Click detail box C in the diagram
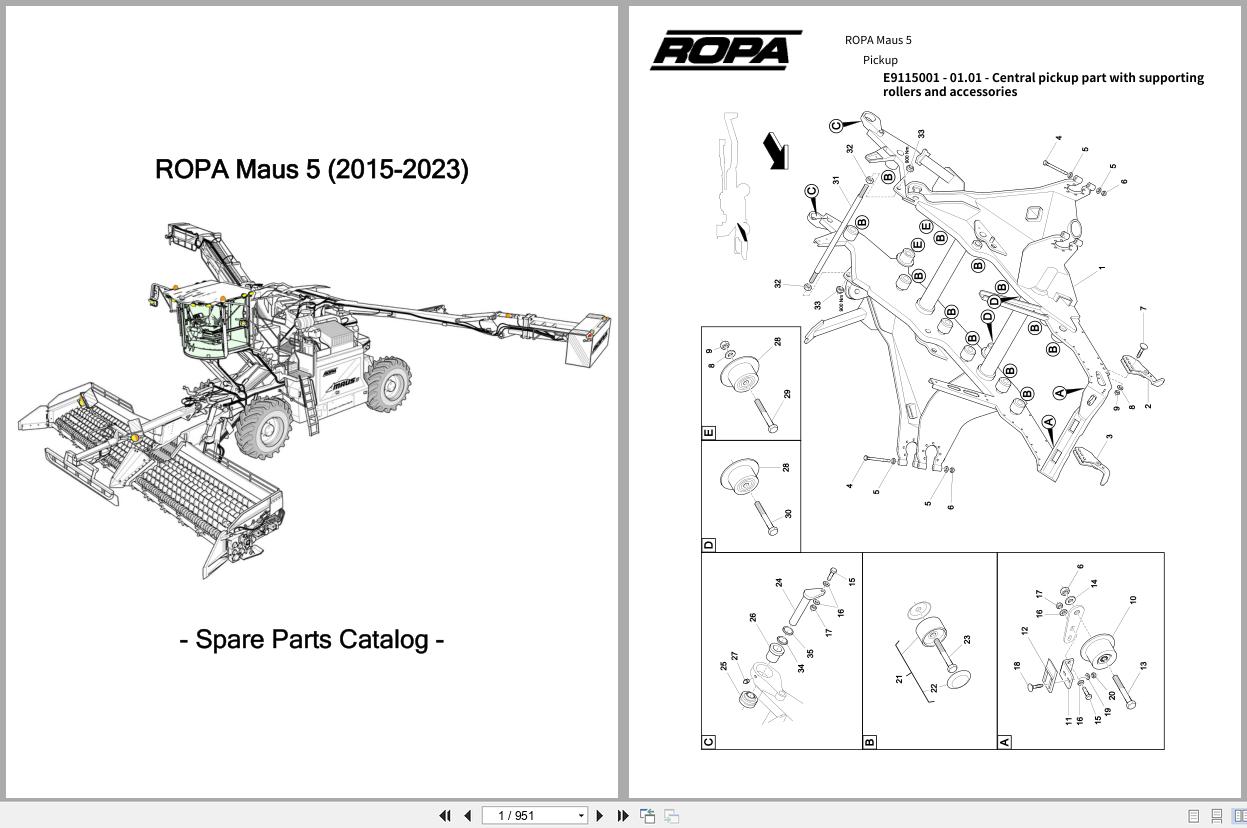The height and width of the screenshot is (828, 1247). coord(782,650)
